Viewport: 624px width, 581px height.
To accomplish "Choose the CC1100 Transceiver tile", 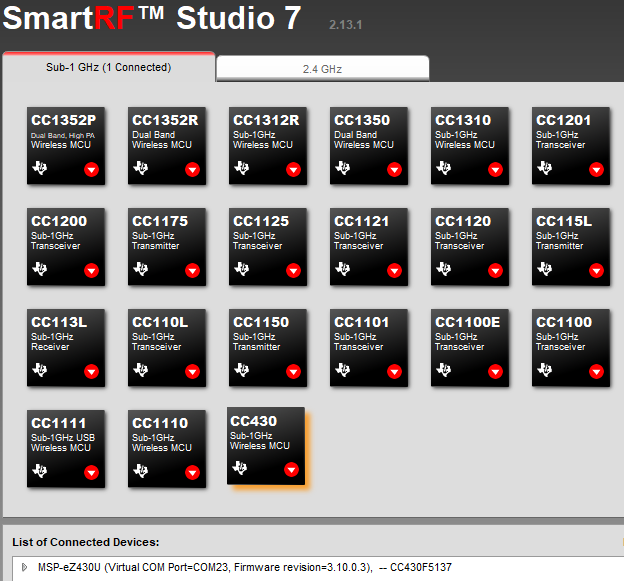I will point(571,348).
